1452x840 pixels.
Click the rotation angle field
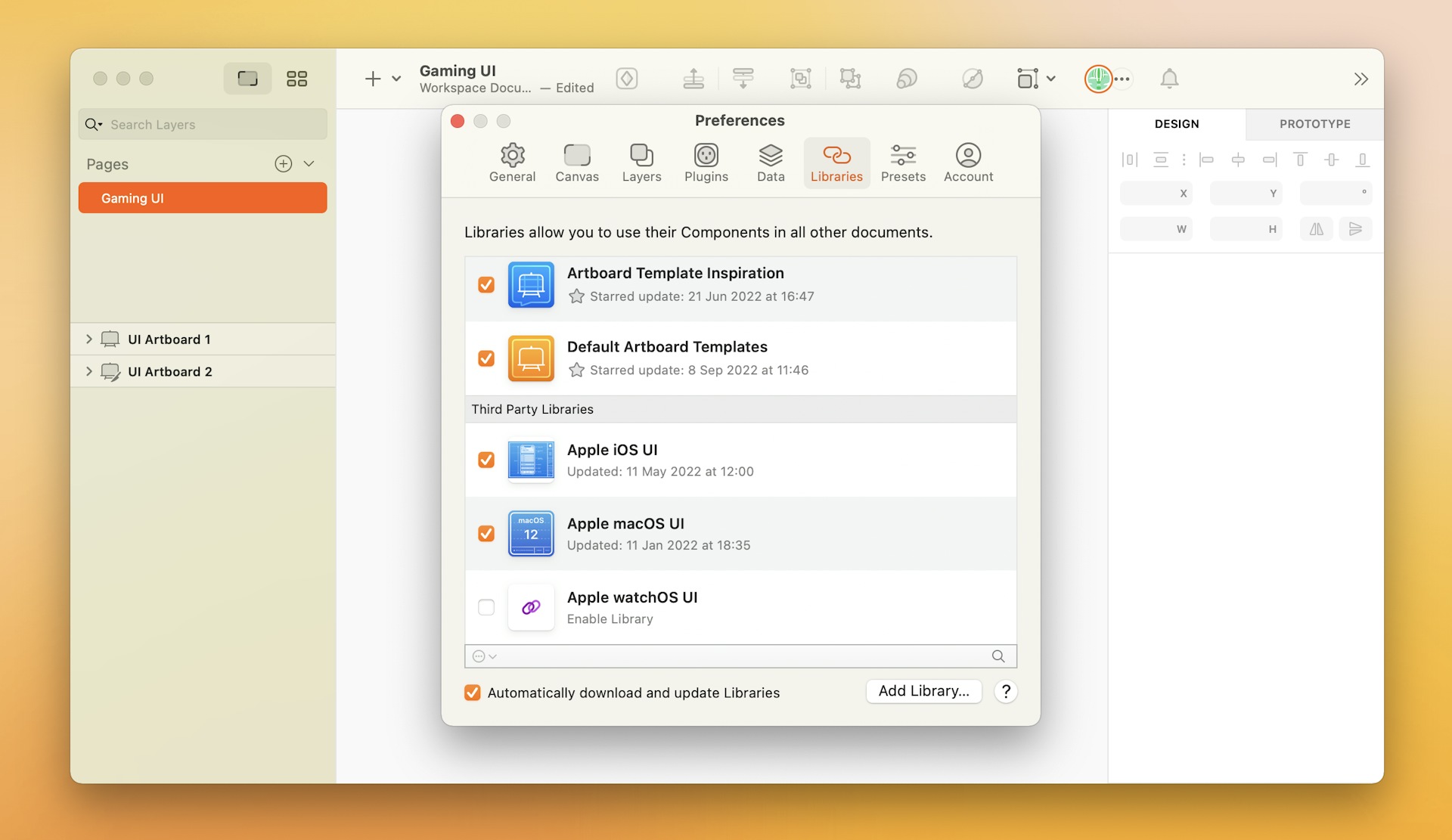pos(1336,194)
